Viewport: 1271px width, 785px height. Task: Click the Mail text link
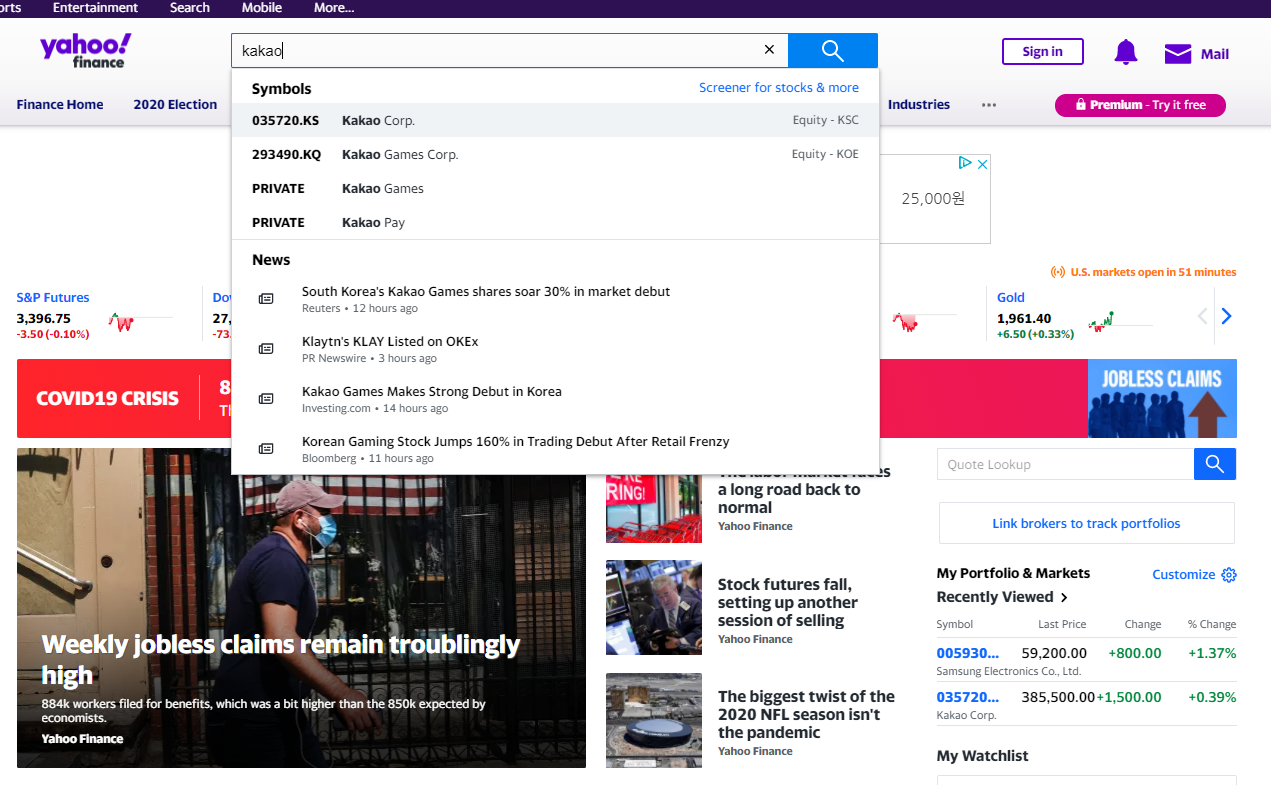point(1215,54)
